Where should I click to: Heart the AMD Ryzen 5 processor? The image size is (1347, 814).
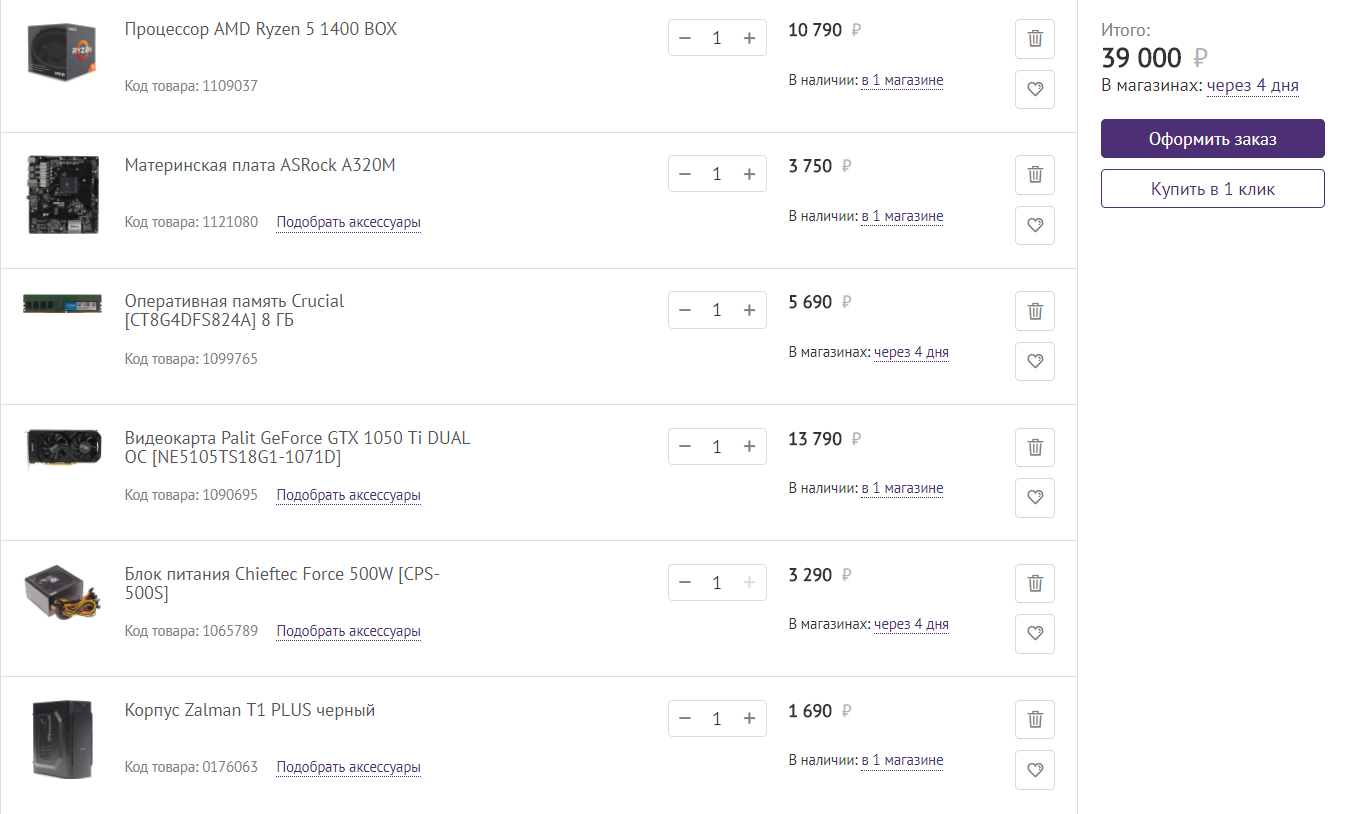click(1035, 89)
